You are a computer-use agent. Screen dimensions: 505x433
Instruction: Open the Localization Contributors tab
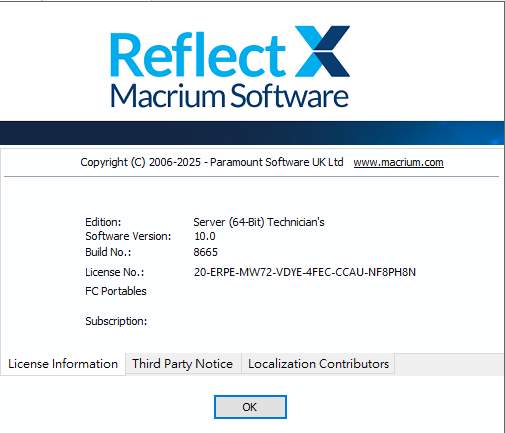[x=318, y=364]
